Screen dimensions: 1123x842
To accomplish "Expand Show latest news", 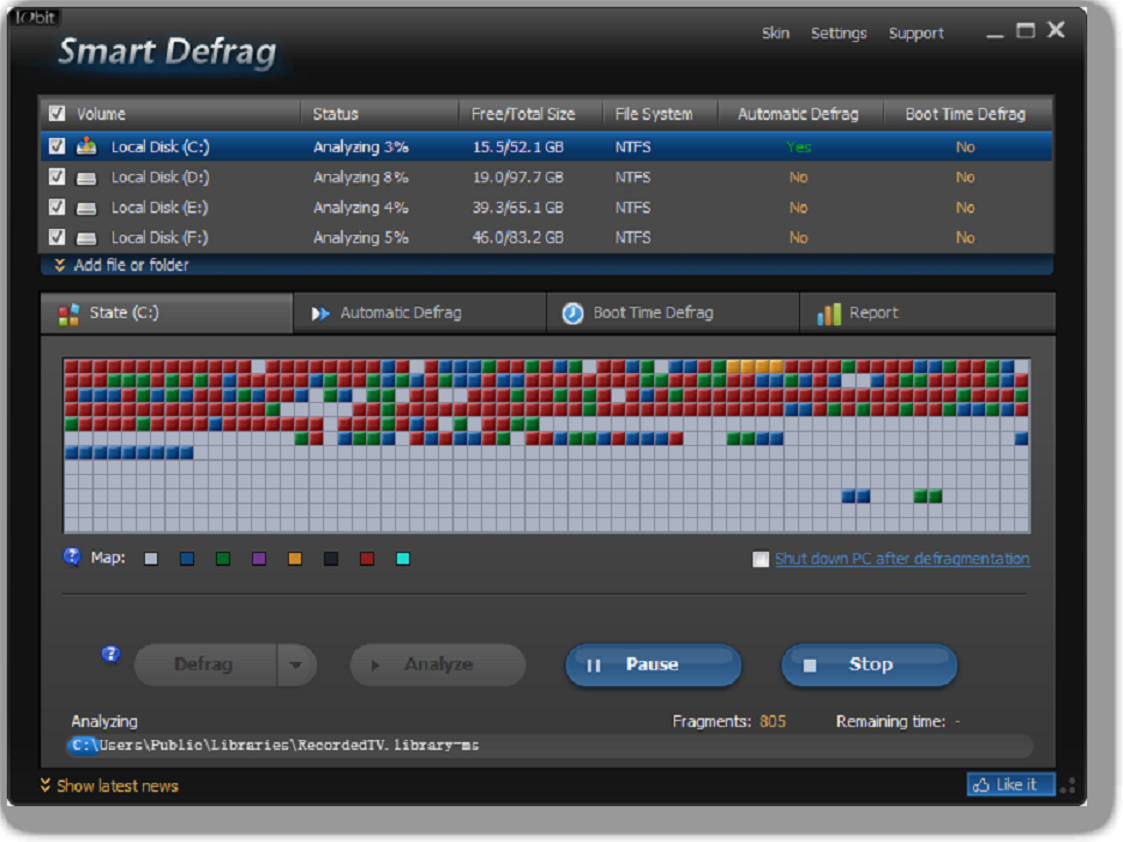I will pyautogui.click(x=109, y=785).
